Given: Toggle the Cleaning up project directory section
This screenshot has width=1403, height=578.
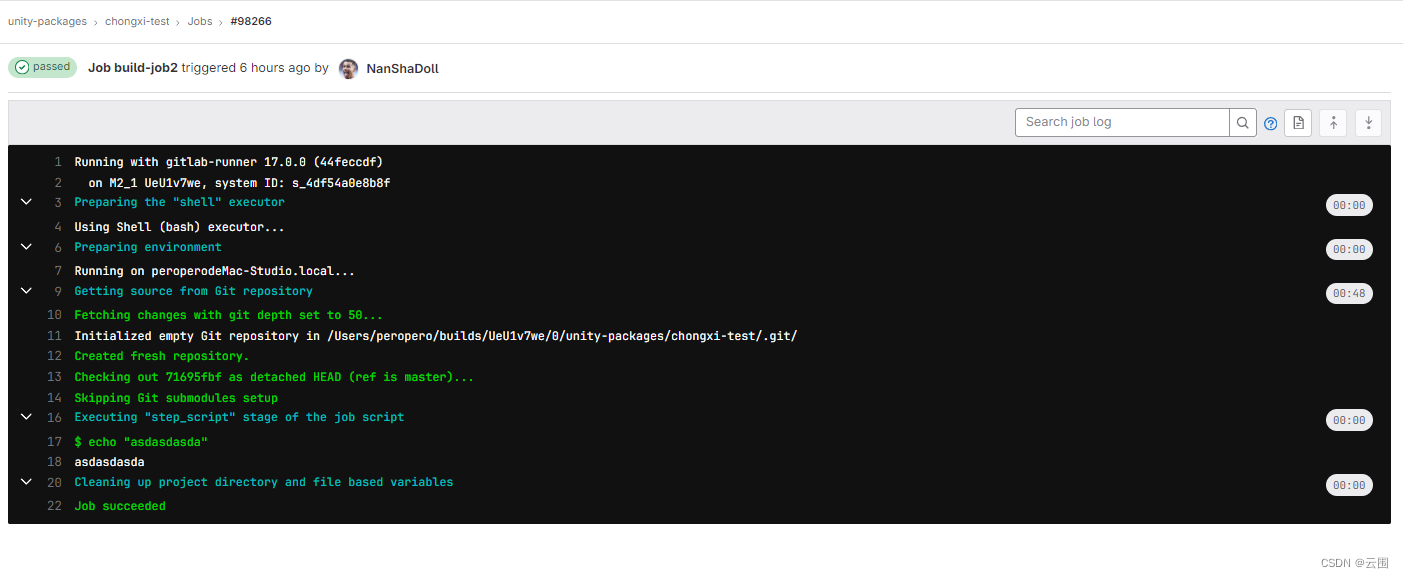Looking at the screenshot, I should click(26, 481).
